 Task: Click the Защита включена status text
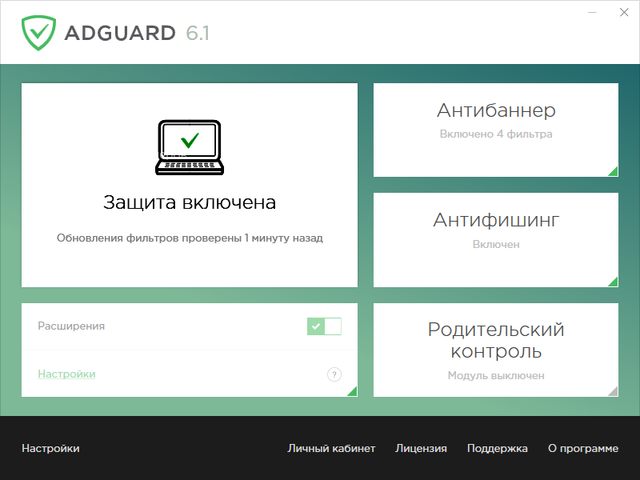point(189,202)
